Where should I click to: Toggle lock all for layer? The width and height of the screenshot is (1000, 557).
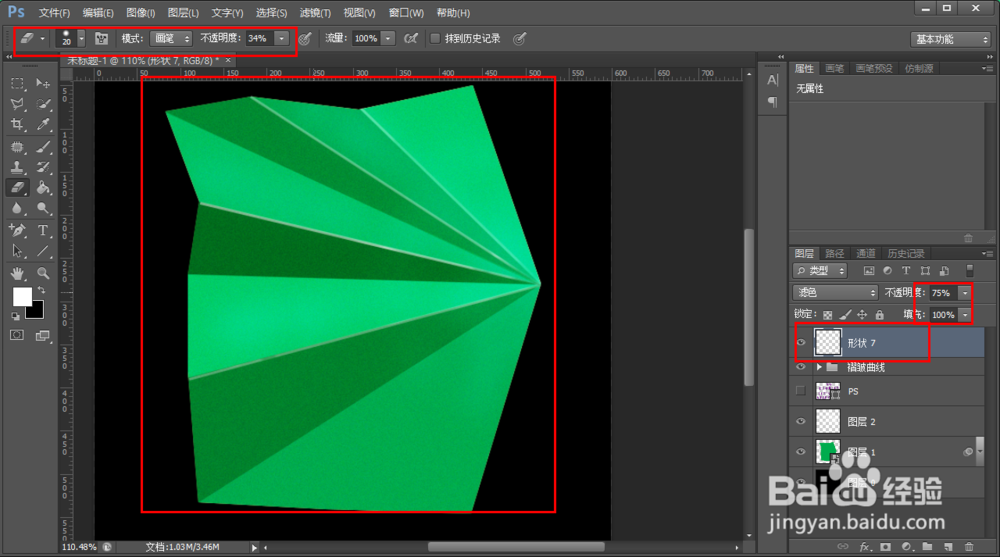(x=879, y=315)
